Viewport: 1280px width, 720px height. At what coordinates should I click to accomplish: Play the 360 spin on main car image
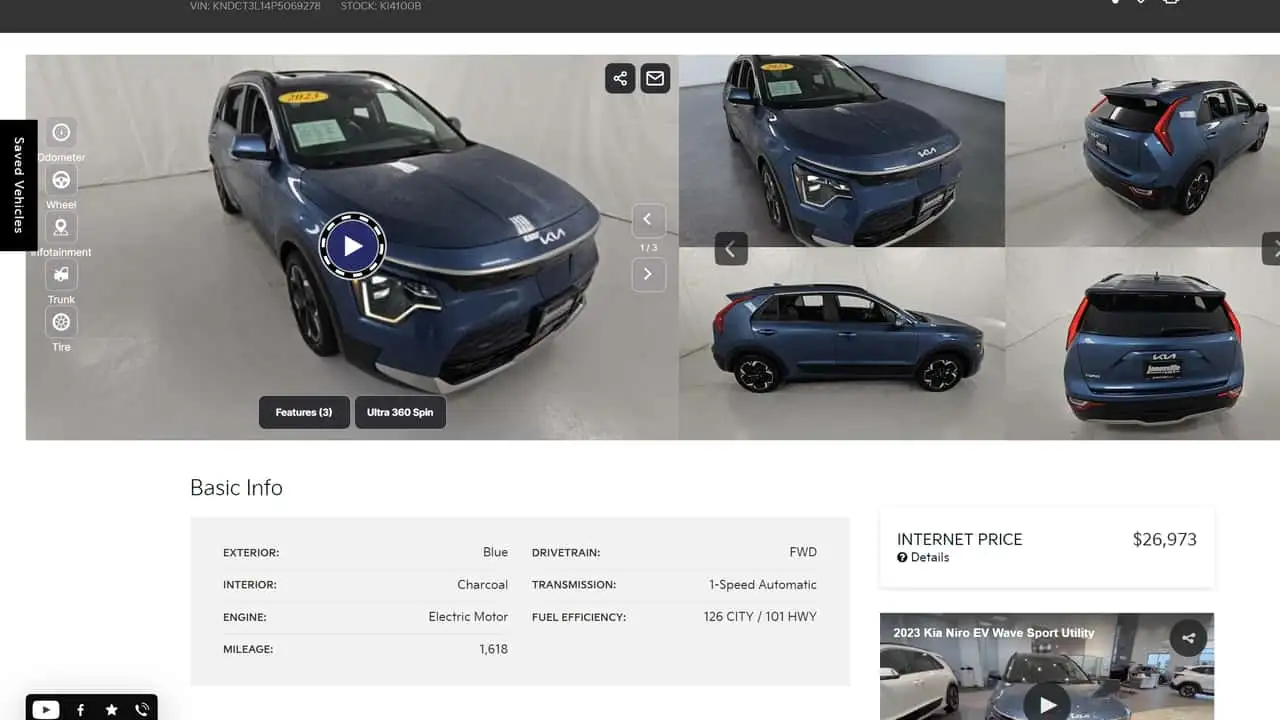[352, 246]
